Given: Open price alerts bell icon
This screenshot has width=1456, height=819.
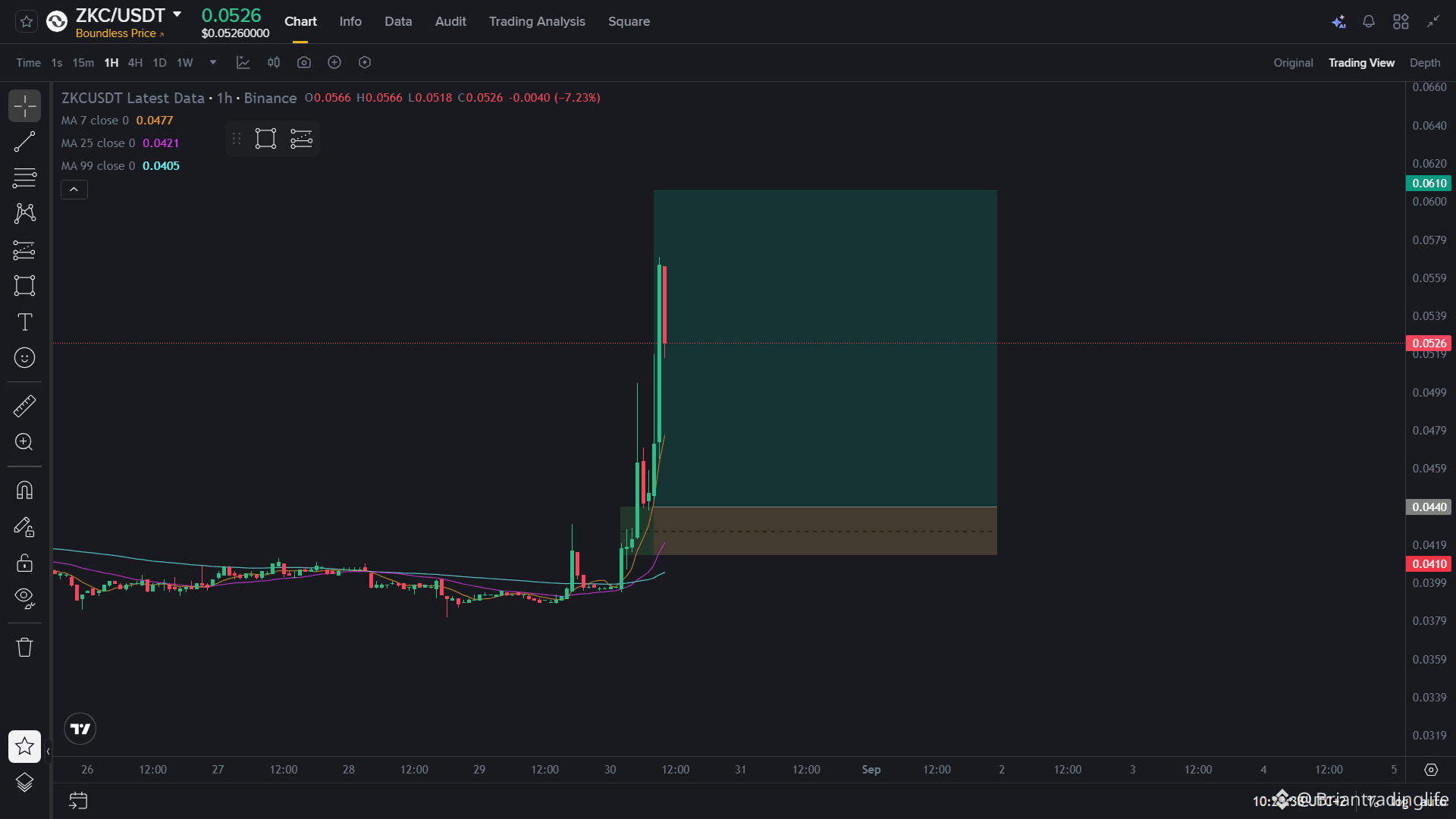Looking at the screenshot, I should coord(1369,21).
